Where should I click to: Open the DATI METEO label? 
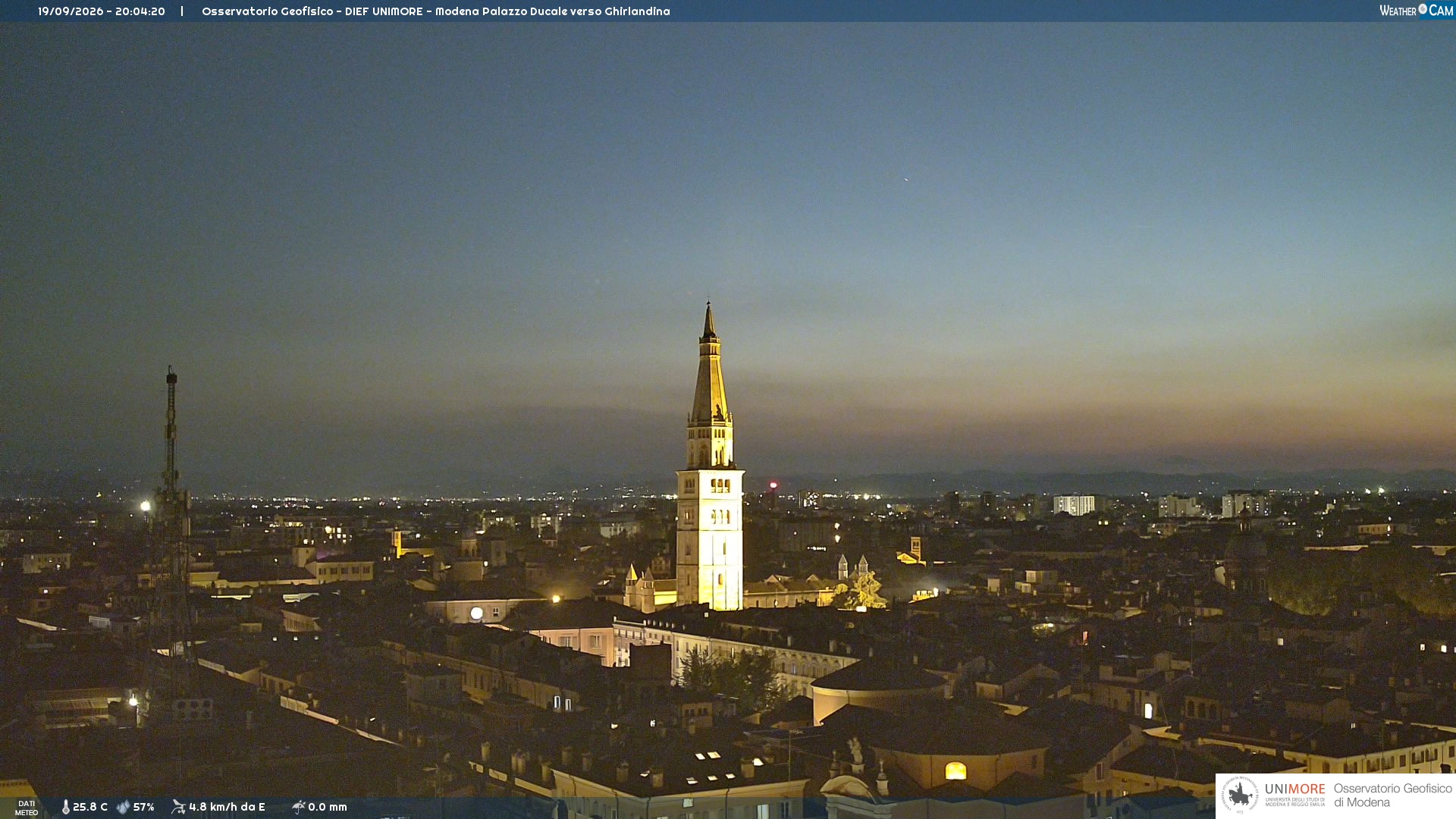pyautogui.click(x=27, y=808)
